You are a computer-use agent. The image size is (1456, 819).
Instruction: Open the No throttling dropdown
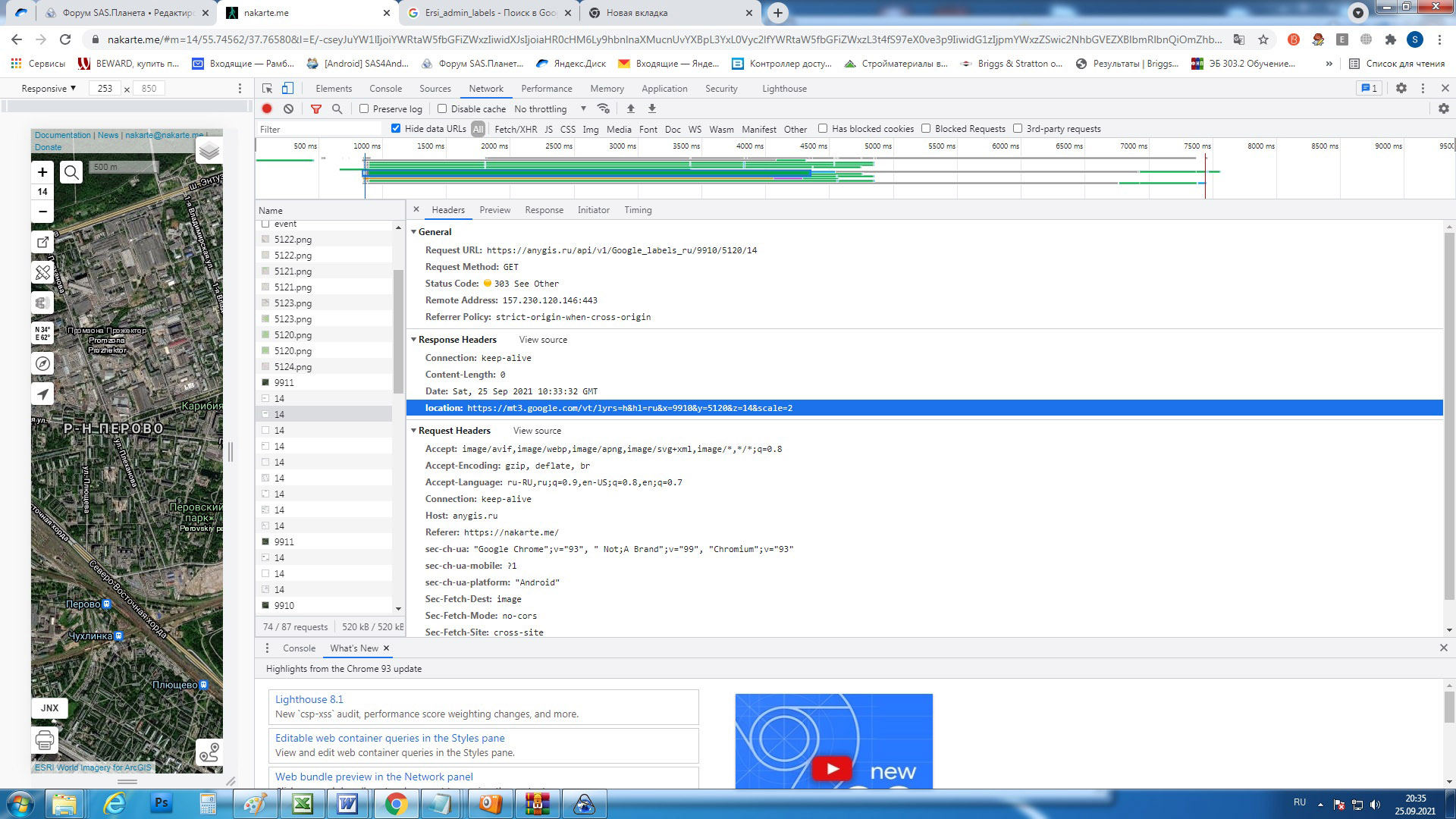550,108
